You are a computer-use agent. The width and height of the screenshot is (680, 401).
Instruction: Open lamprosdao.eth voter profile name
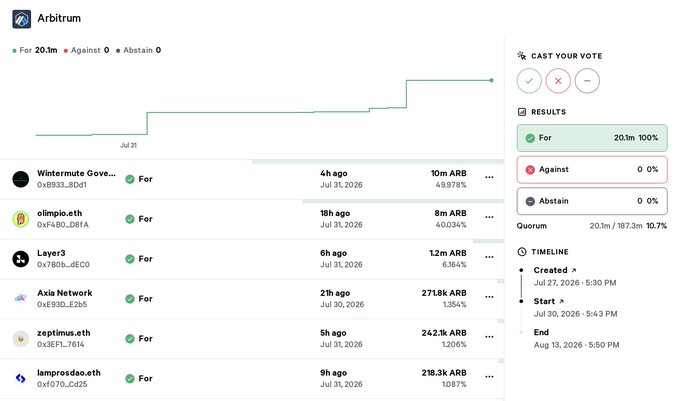(x=69, y=372)
